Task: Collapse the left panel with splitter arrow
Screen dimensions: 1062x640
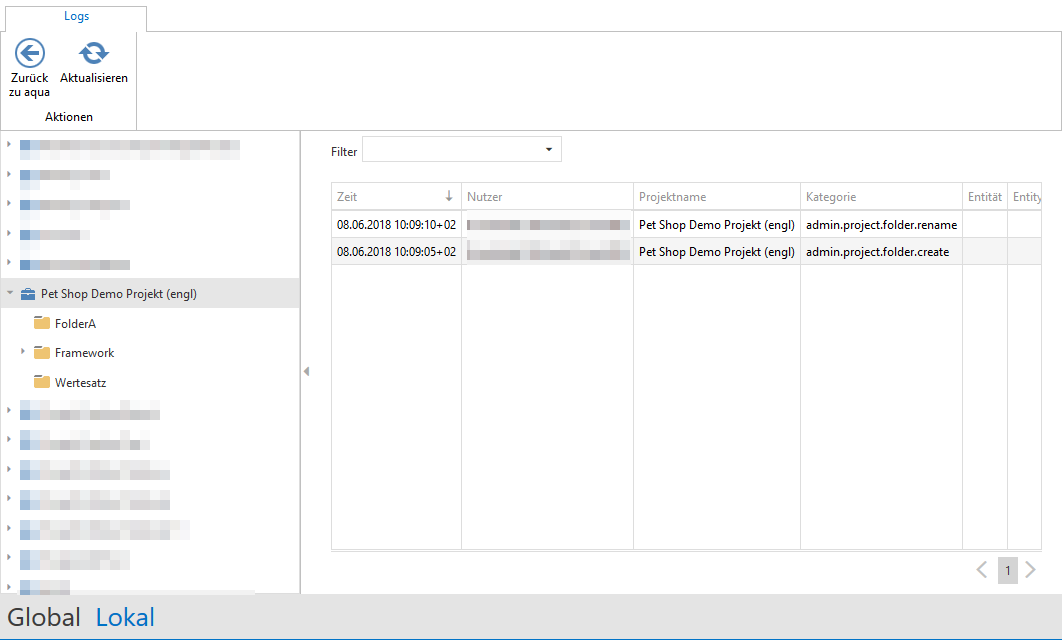Action: point(306,371)
